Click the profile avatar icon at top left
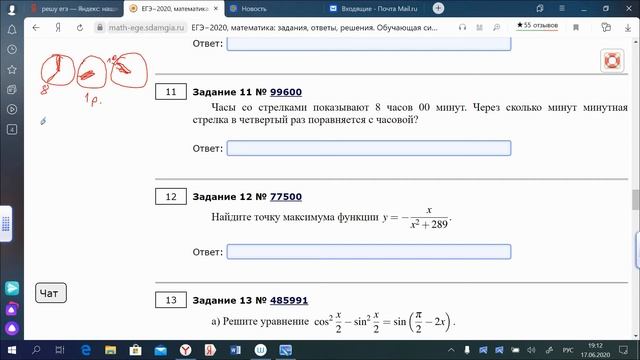Image resolution: width=640 pixels, height=360 pixels. (11, 9)
